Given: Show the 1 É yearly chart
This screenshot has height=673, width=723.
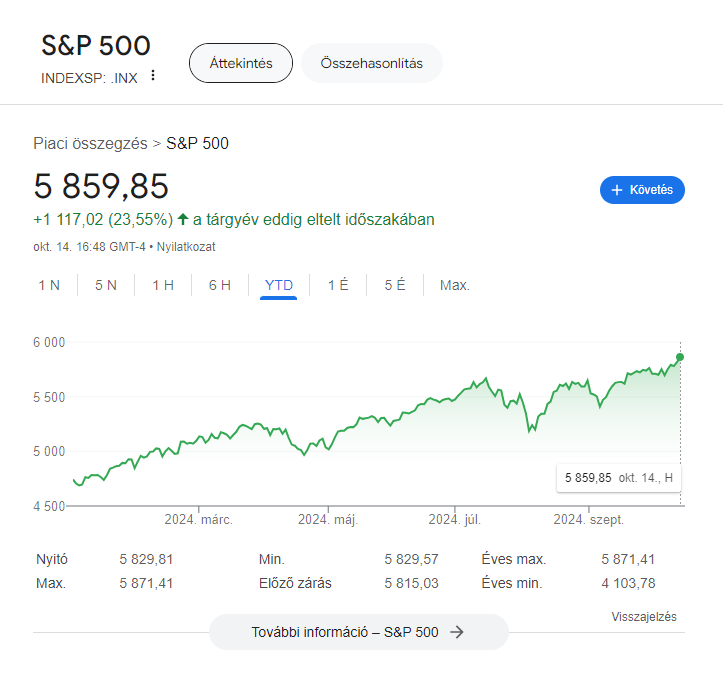Looking at the screenshot, I should click(338, 285).
